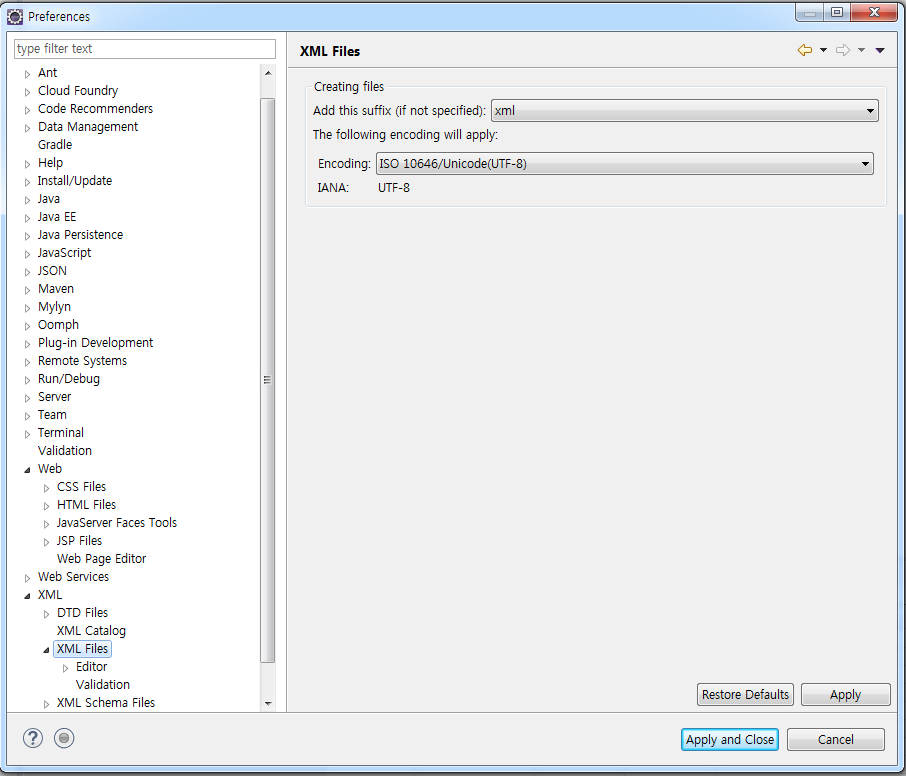Select Terminal in the tree
The width and height of the screenshot is (906, 776).
[x=61, y=432]
